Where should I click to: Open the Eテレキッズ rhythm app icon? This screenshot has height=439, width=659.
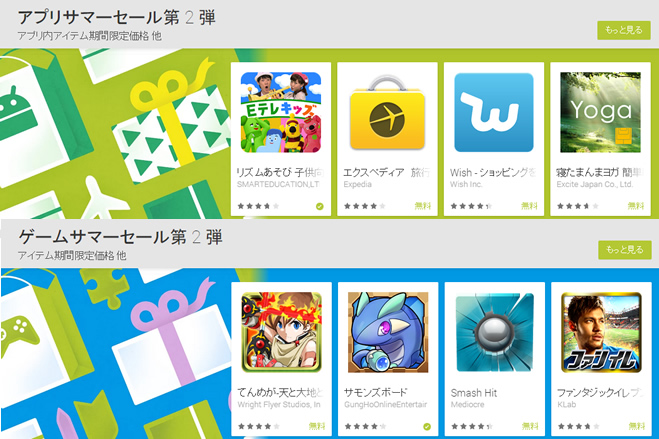click(x=281, y=112)
